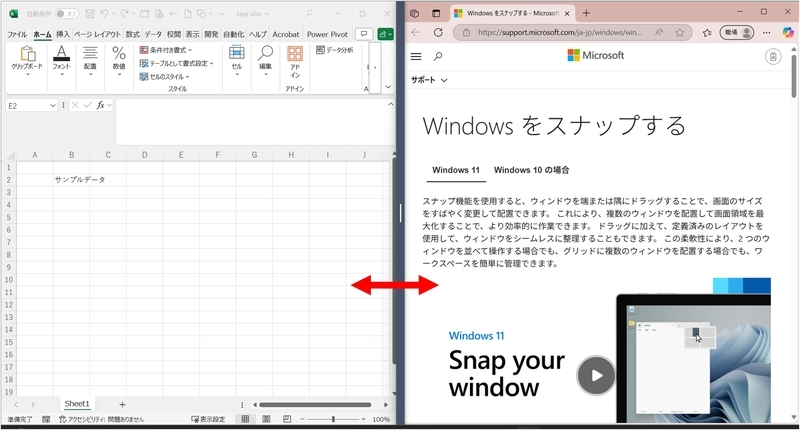This screenshot has height=430, width=800.
Task: Click the macro record icon in status bar
Action: click(46, 419)
